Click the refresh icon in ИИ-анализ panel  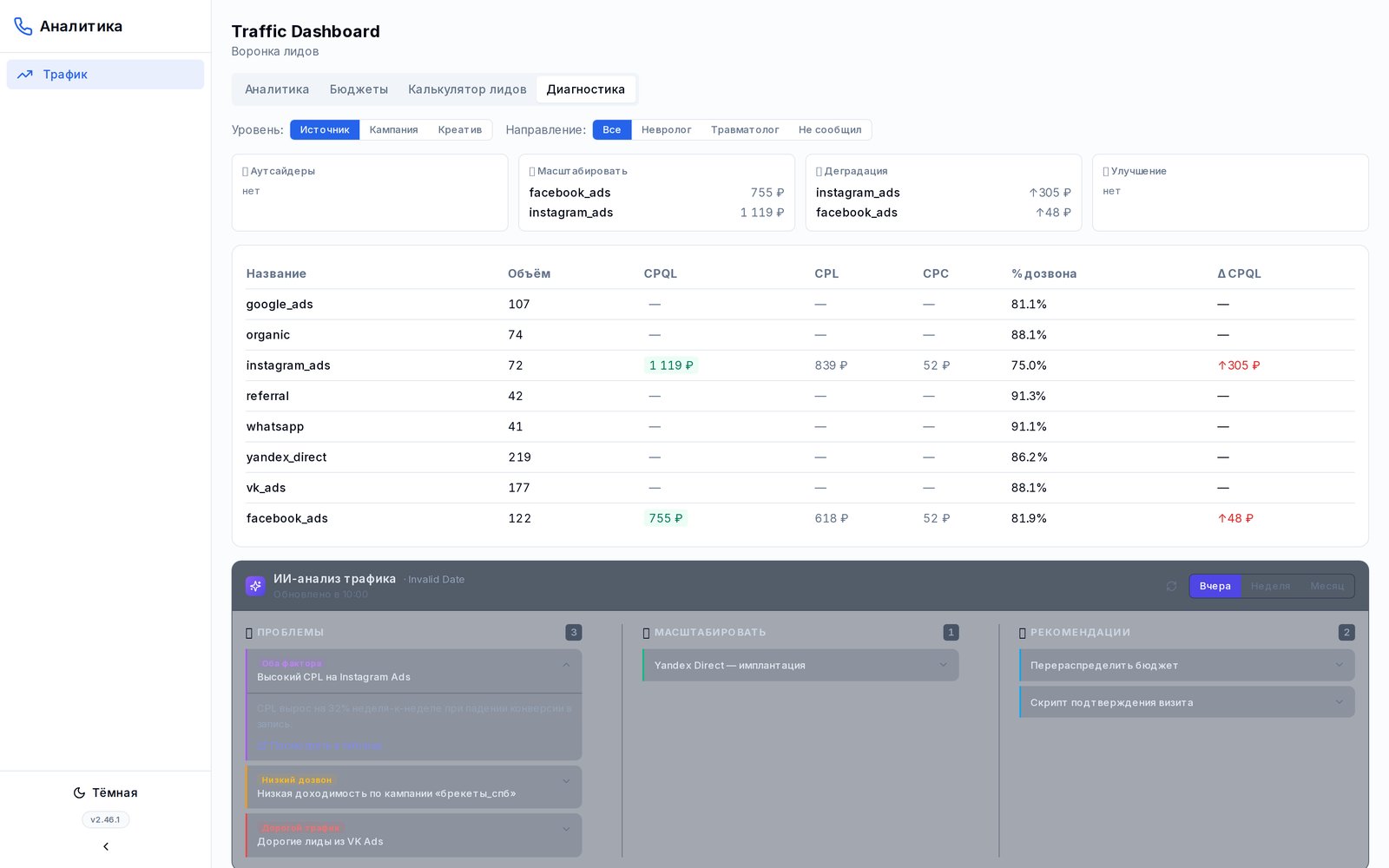[1171, 586]
